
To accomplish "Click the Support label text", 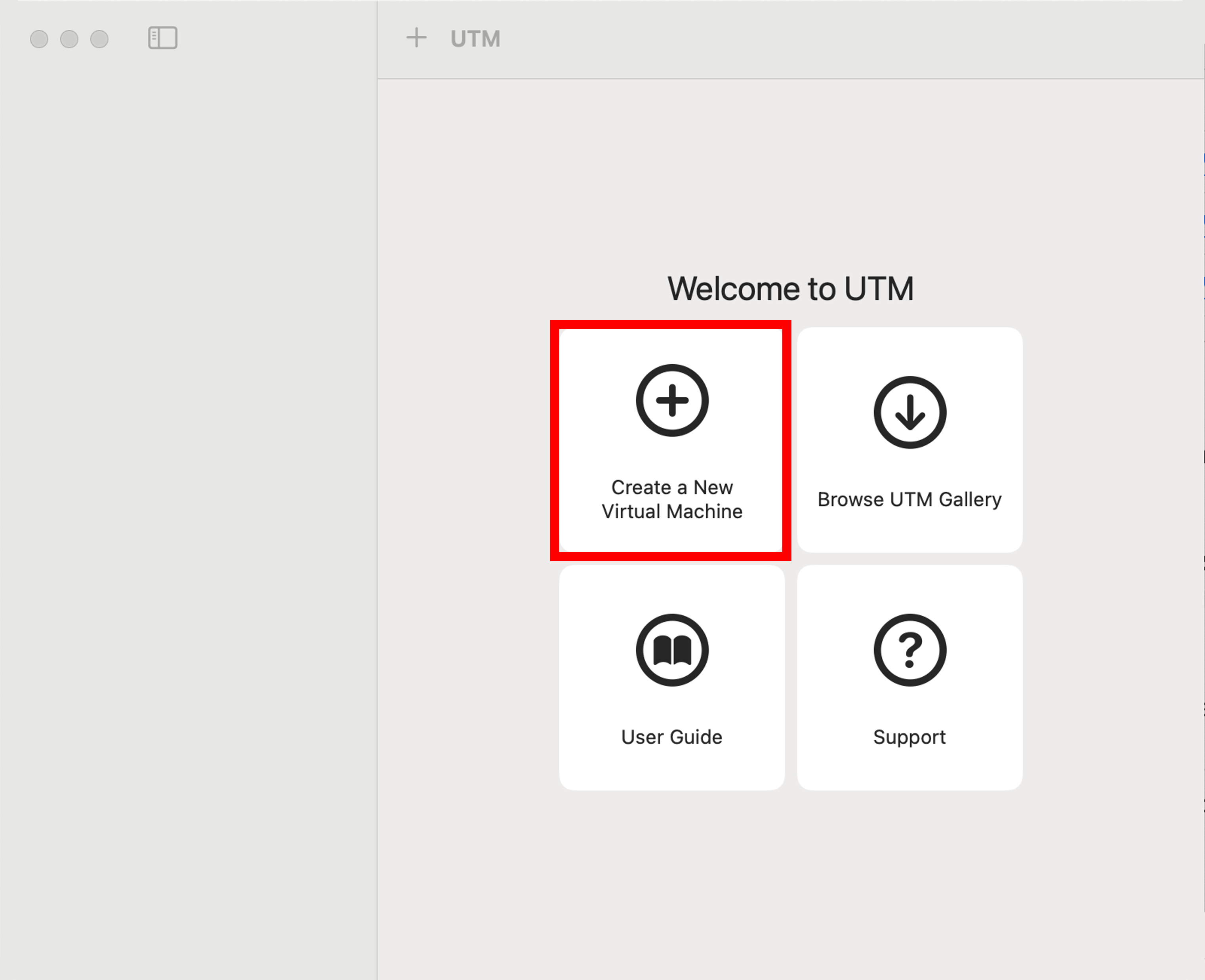I will [x=909, y=737].
